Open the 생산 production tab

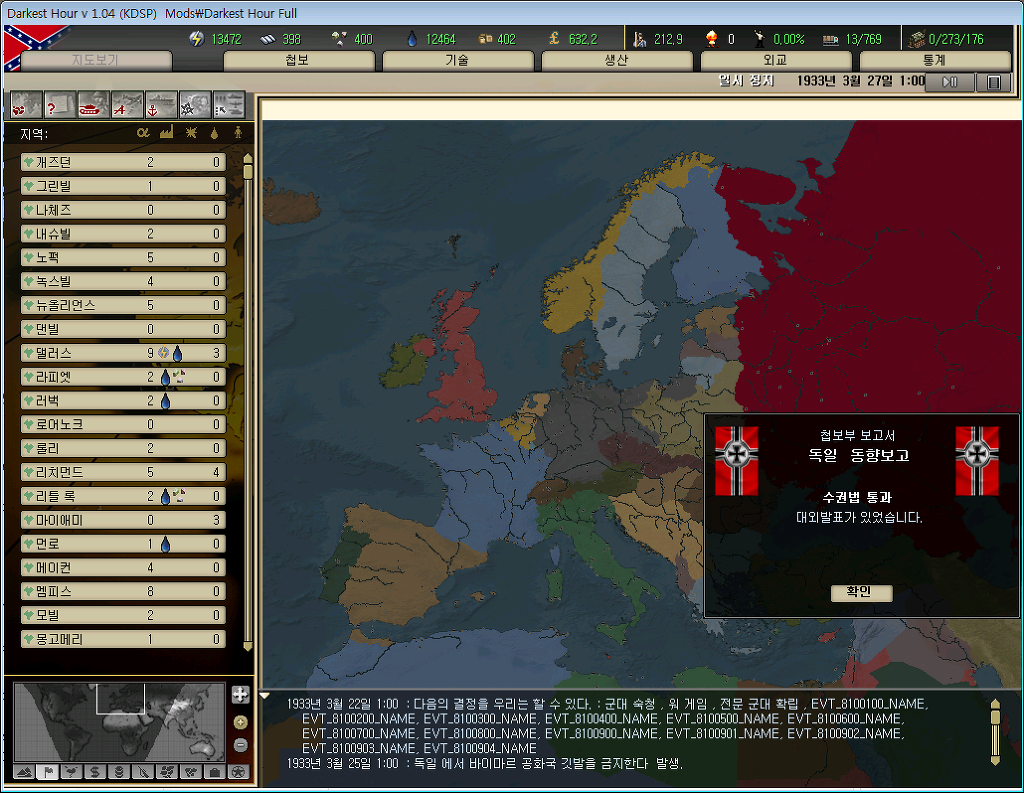617,61
